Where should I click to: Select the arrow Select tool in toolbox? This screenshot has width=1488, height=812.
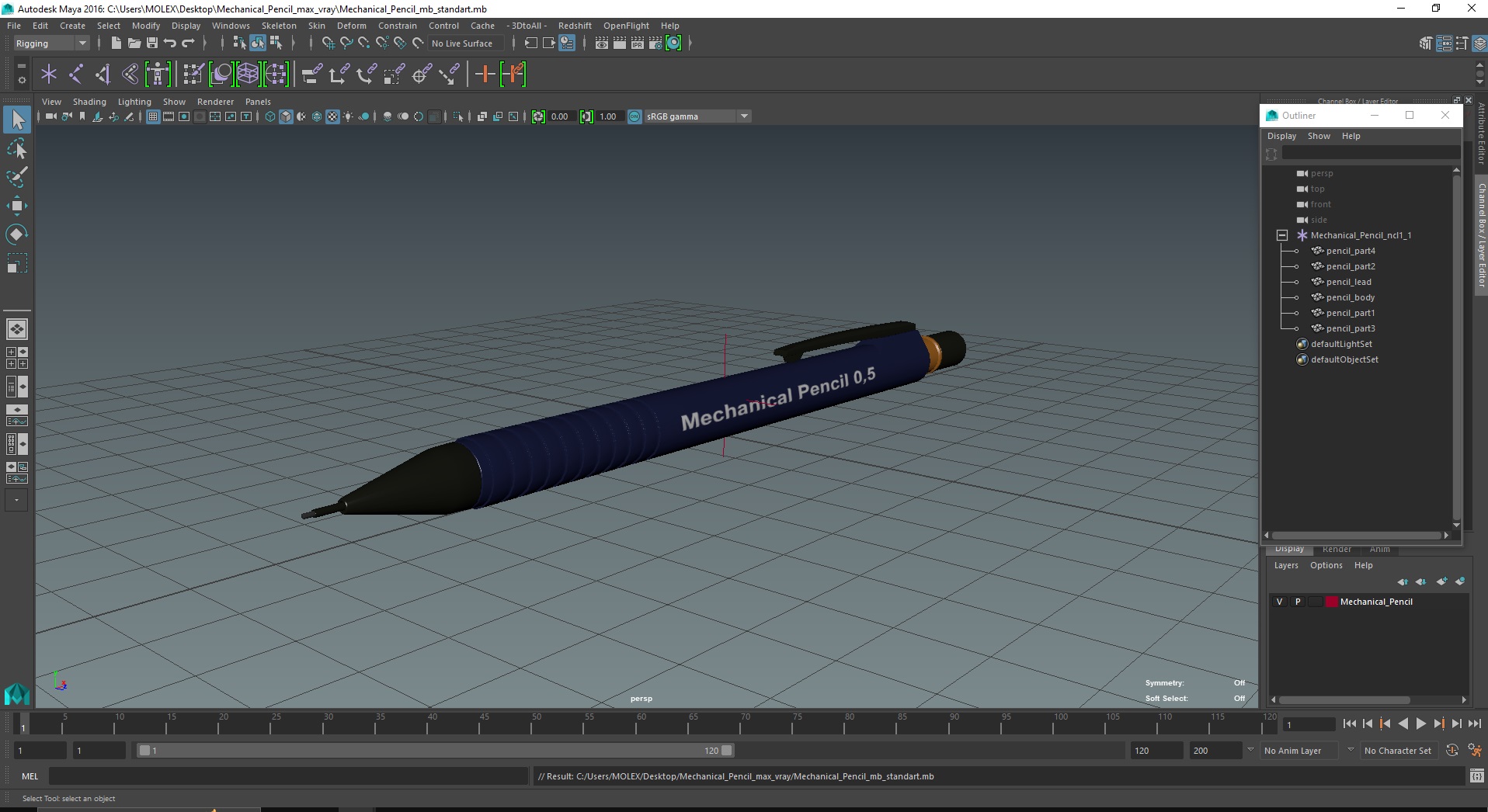coord(17,120)
